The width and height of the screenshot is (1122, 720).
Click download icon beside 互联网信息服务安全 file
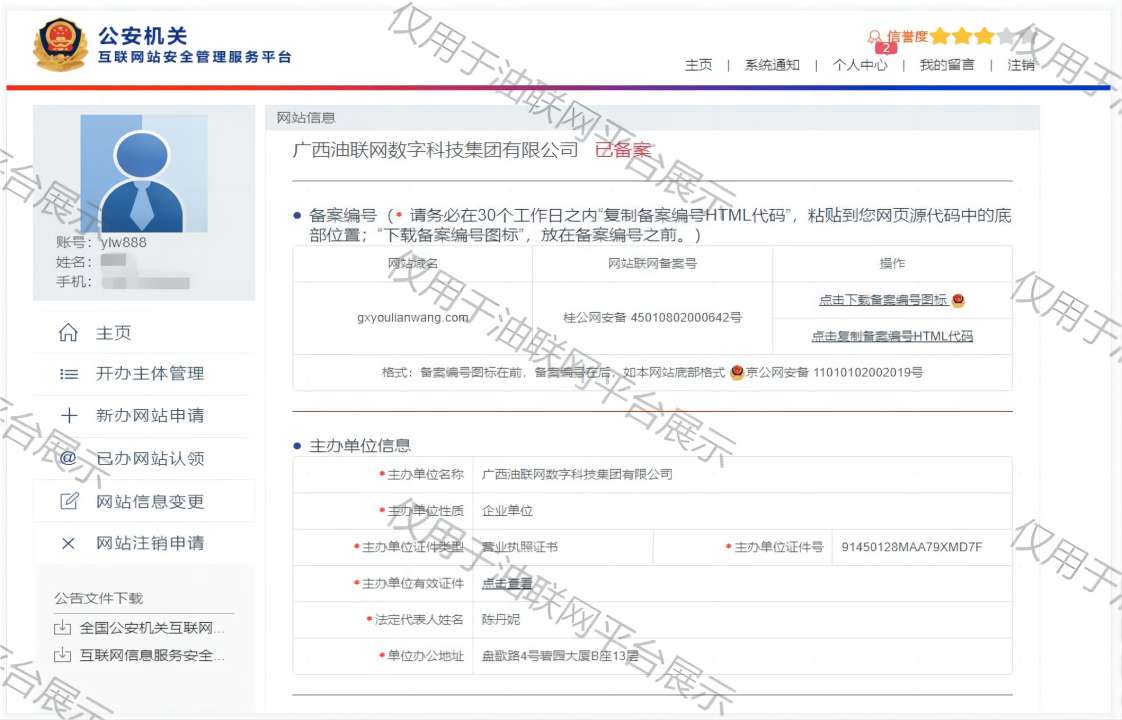[x=63, y=654]
